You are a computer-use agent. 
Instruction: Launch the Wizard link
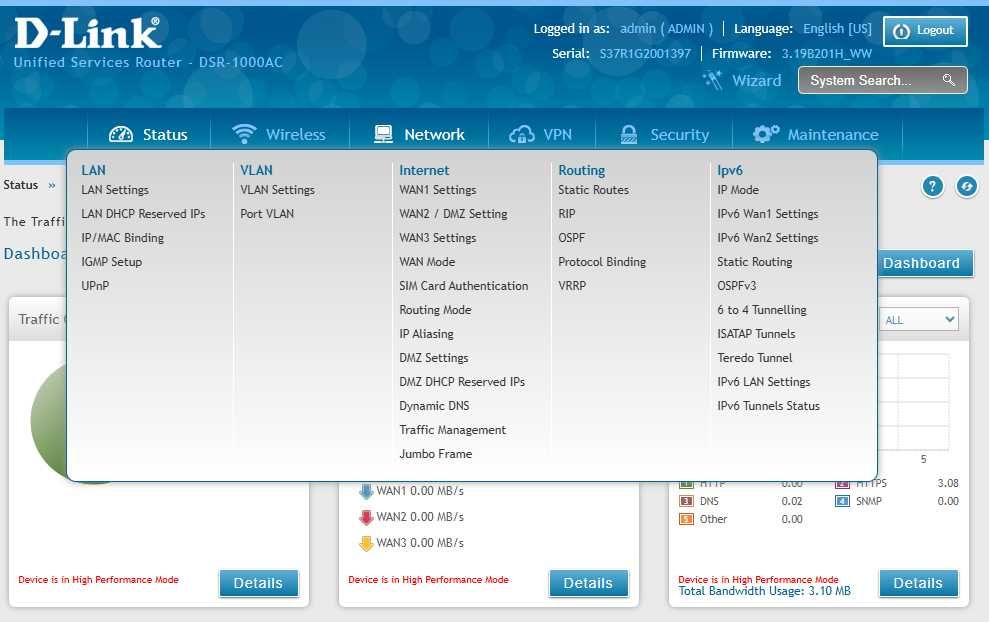click(x=756, y=81)
